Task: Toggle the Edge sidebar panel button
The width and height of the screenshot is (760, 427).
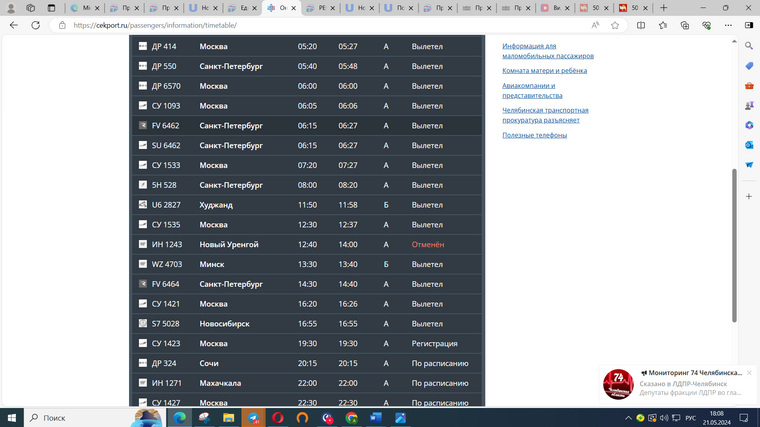Action: pyautogui.click(x=749, y=25)
